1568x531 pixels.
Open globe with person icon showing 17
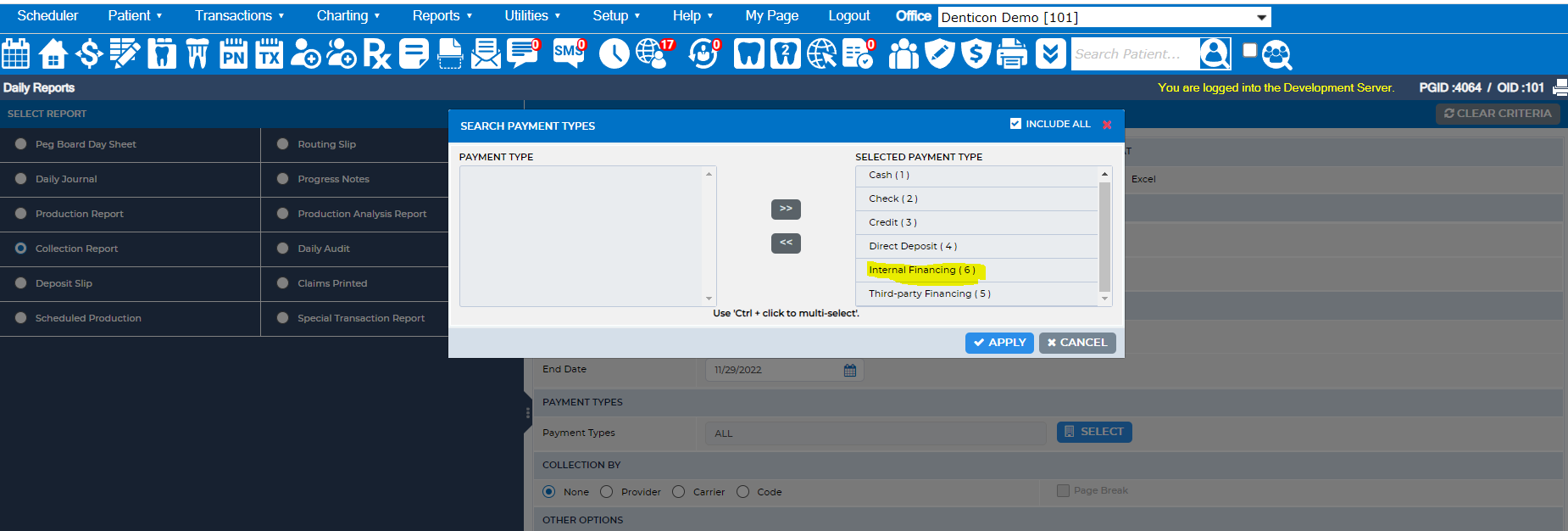coord(654,54)
